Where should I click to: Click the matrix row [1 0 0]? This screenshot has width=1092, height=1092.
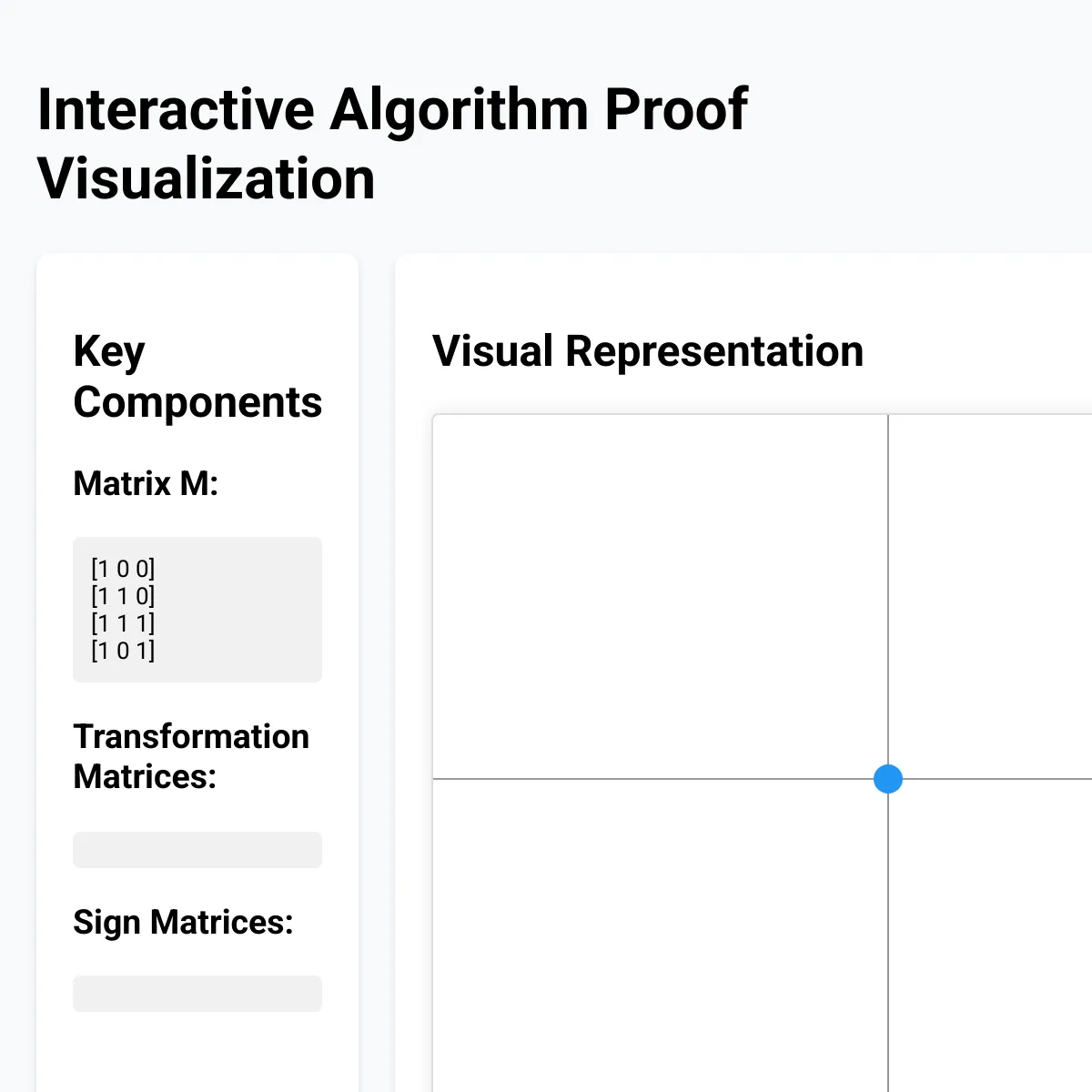tap(123, 569)
